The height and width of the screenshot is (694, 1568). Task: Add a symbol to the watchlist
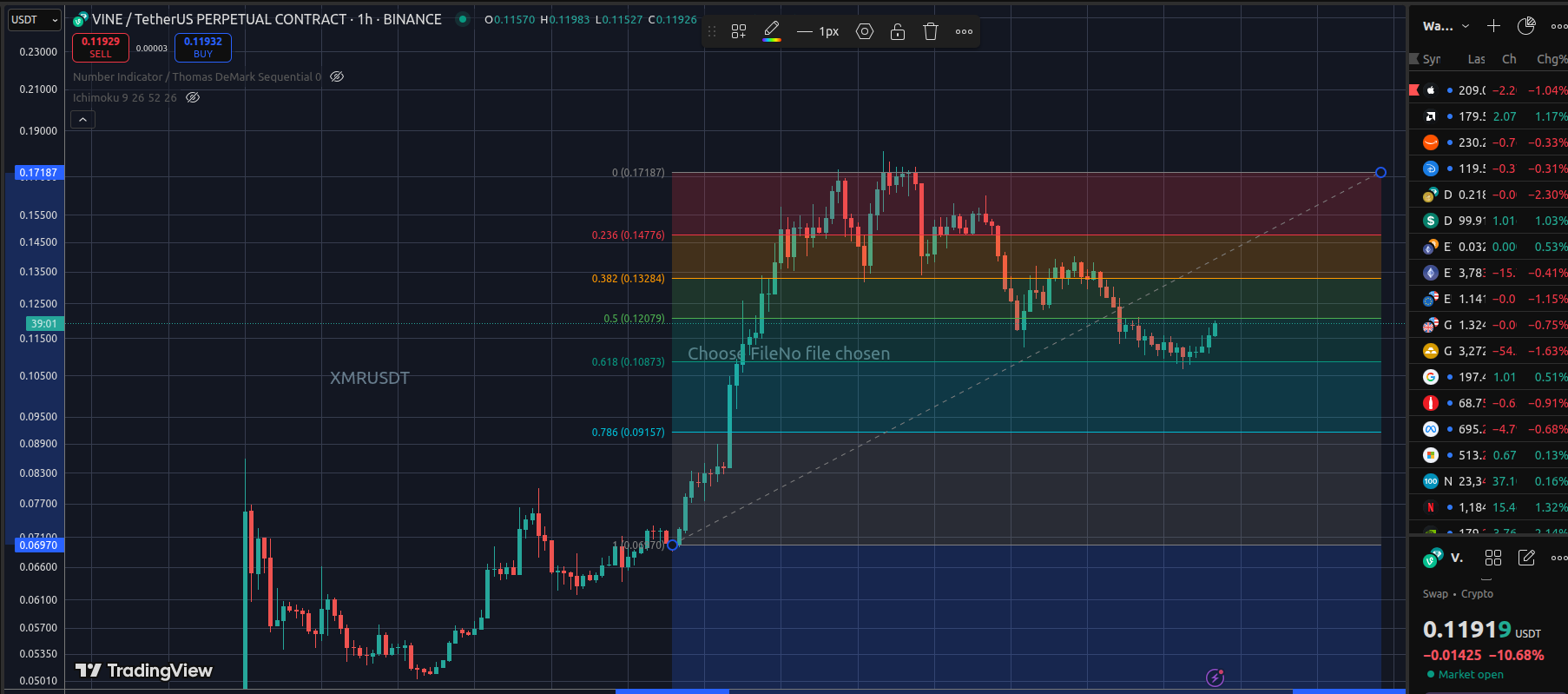tap(1493, 26)
